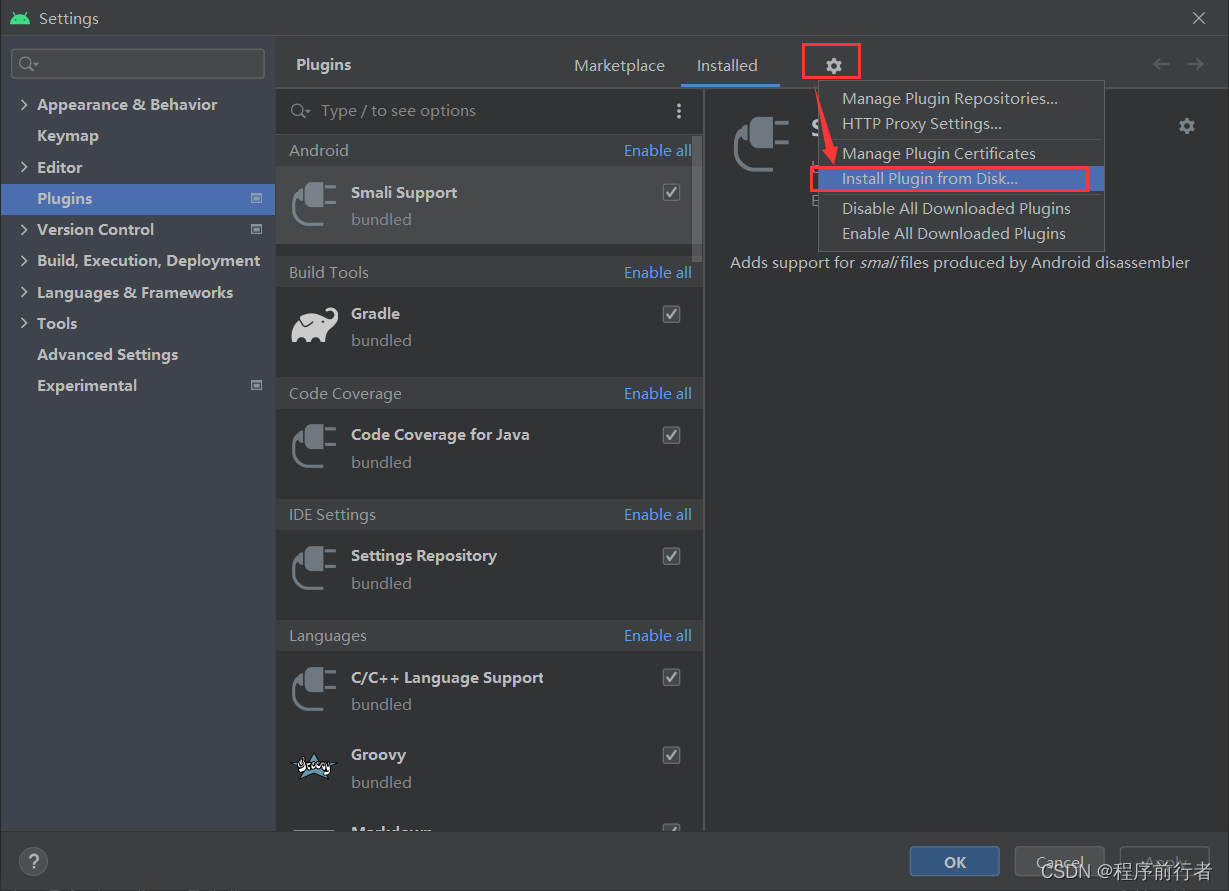The image size is (1229, 891).
Task: Switch to the Installed tab
Action: [727, 65]
